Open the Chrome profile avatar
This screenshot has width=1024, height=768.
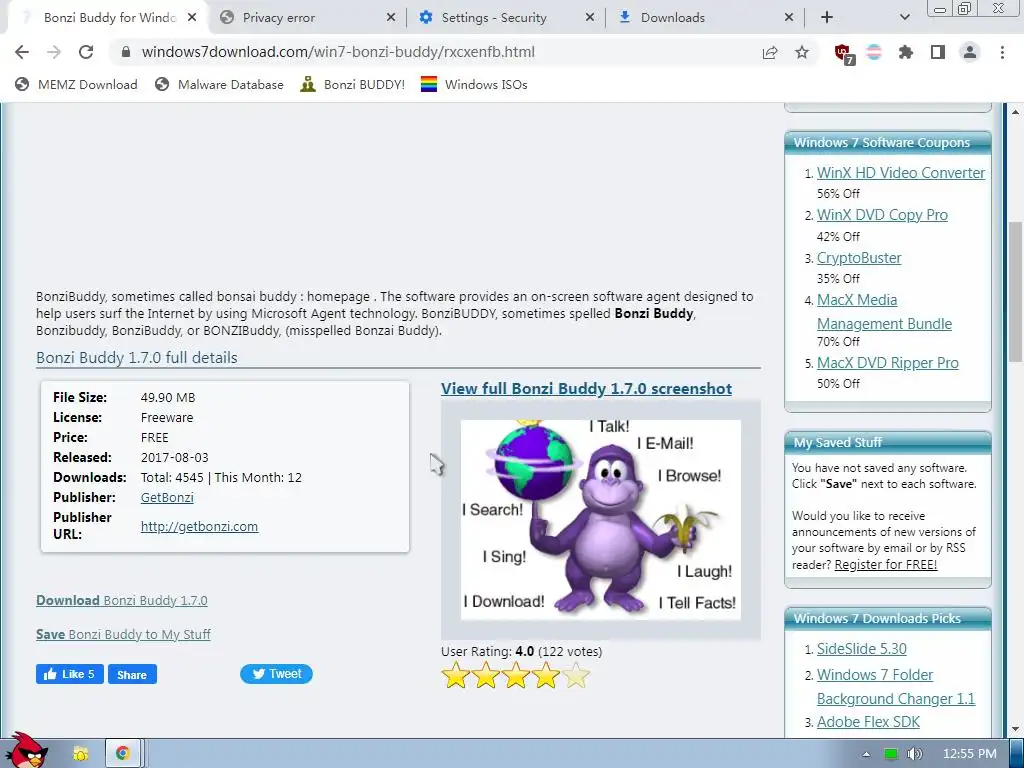click(x=970, y=52)
